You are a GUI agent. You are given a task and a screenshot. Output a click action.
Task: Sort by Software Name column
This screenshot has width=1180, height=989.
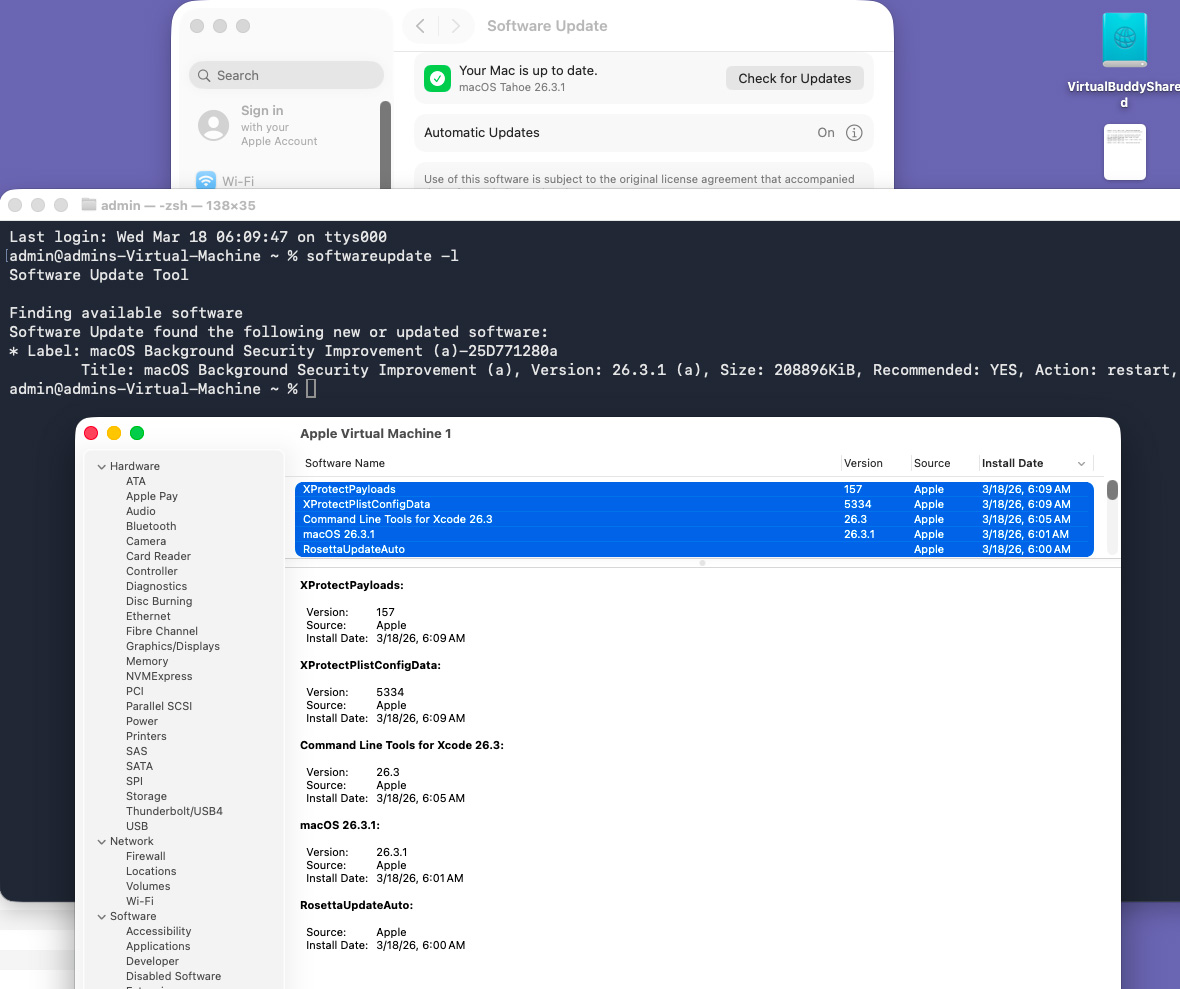coord(345,464)
